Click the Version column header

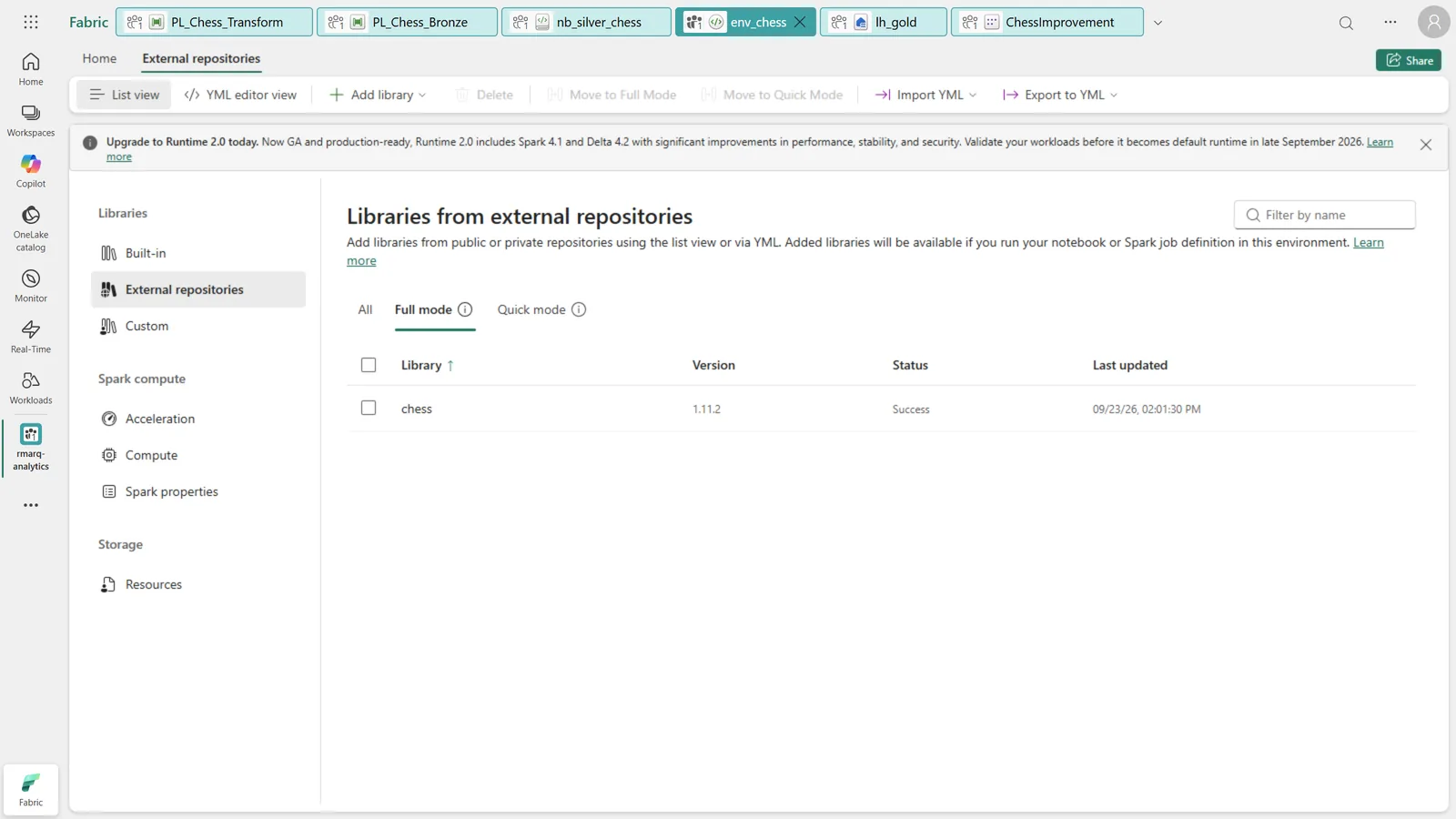tap(713, 365)
